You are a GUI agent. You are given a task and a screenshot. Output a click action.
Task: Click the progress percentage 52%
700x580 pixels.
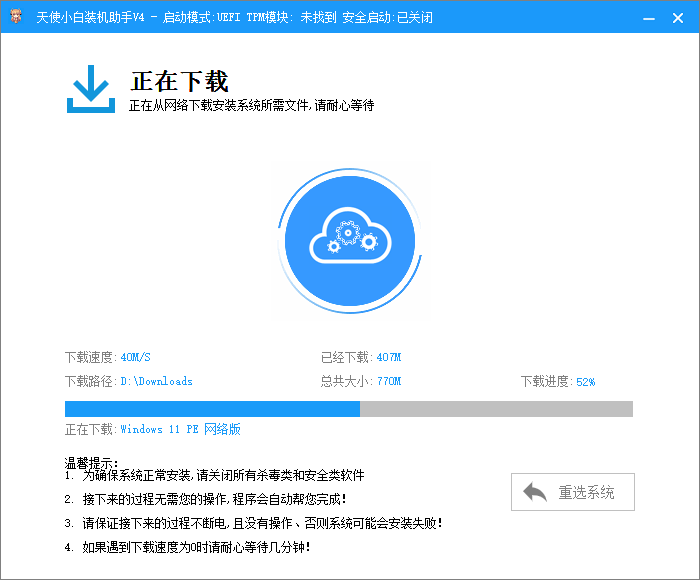point(585,382)
